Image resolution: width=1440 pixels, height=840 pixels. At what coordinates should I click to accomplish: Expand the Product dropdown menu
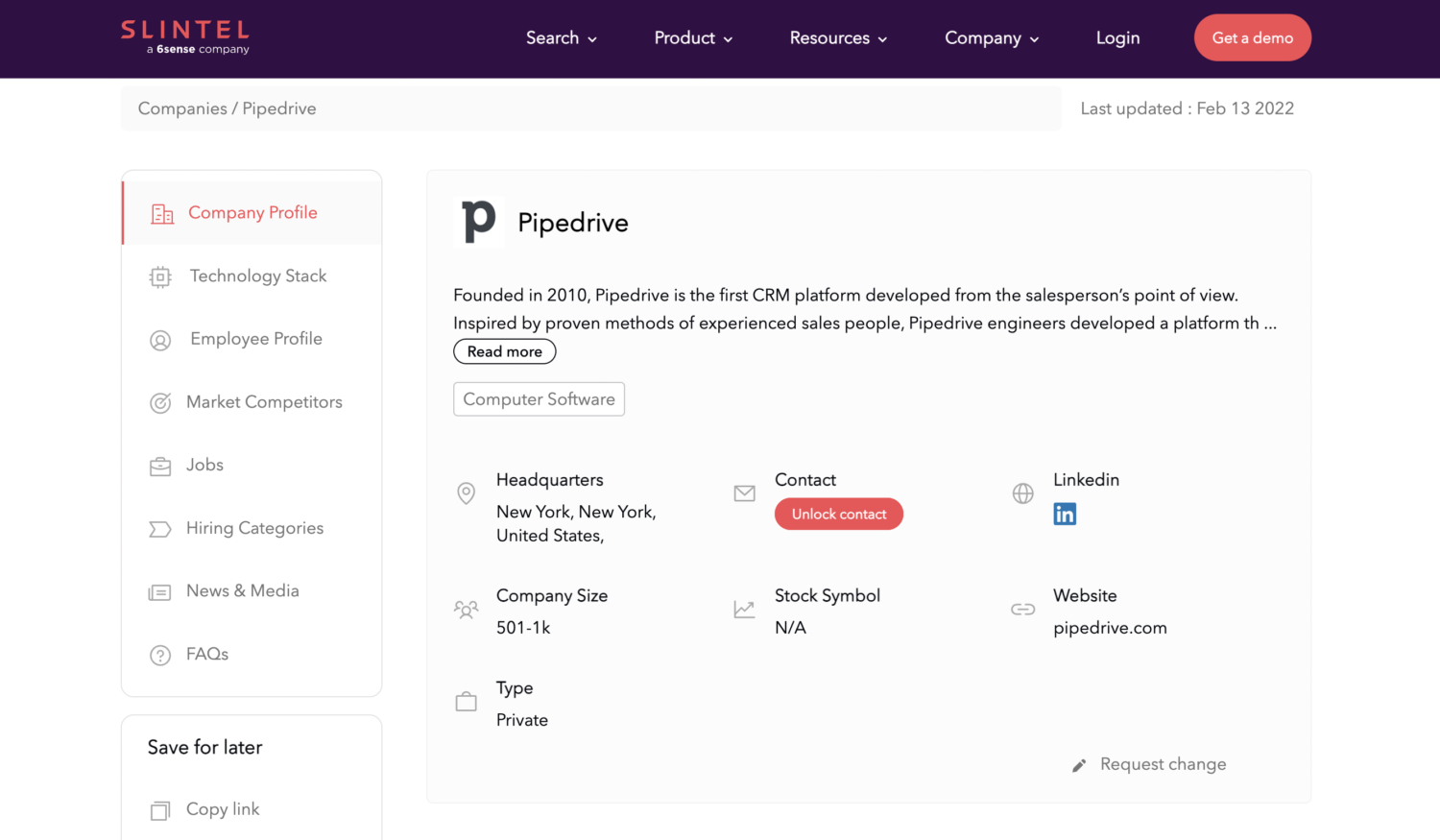tap(693, 38)
